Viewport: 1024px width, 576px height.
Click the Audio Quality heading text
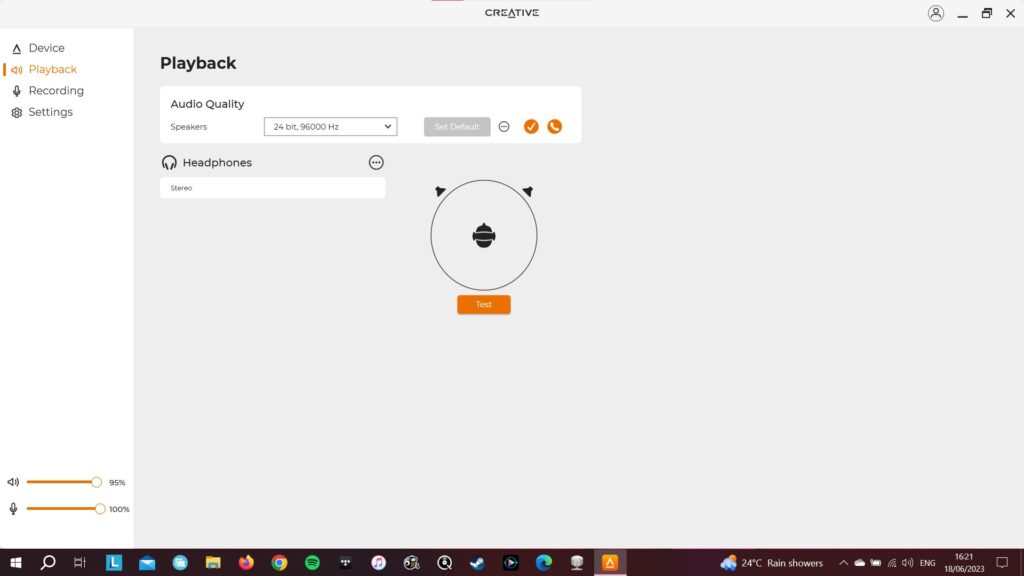[x=207, y=104]
